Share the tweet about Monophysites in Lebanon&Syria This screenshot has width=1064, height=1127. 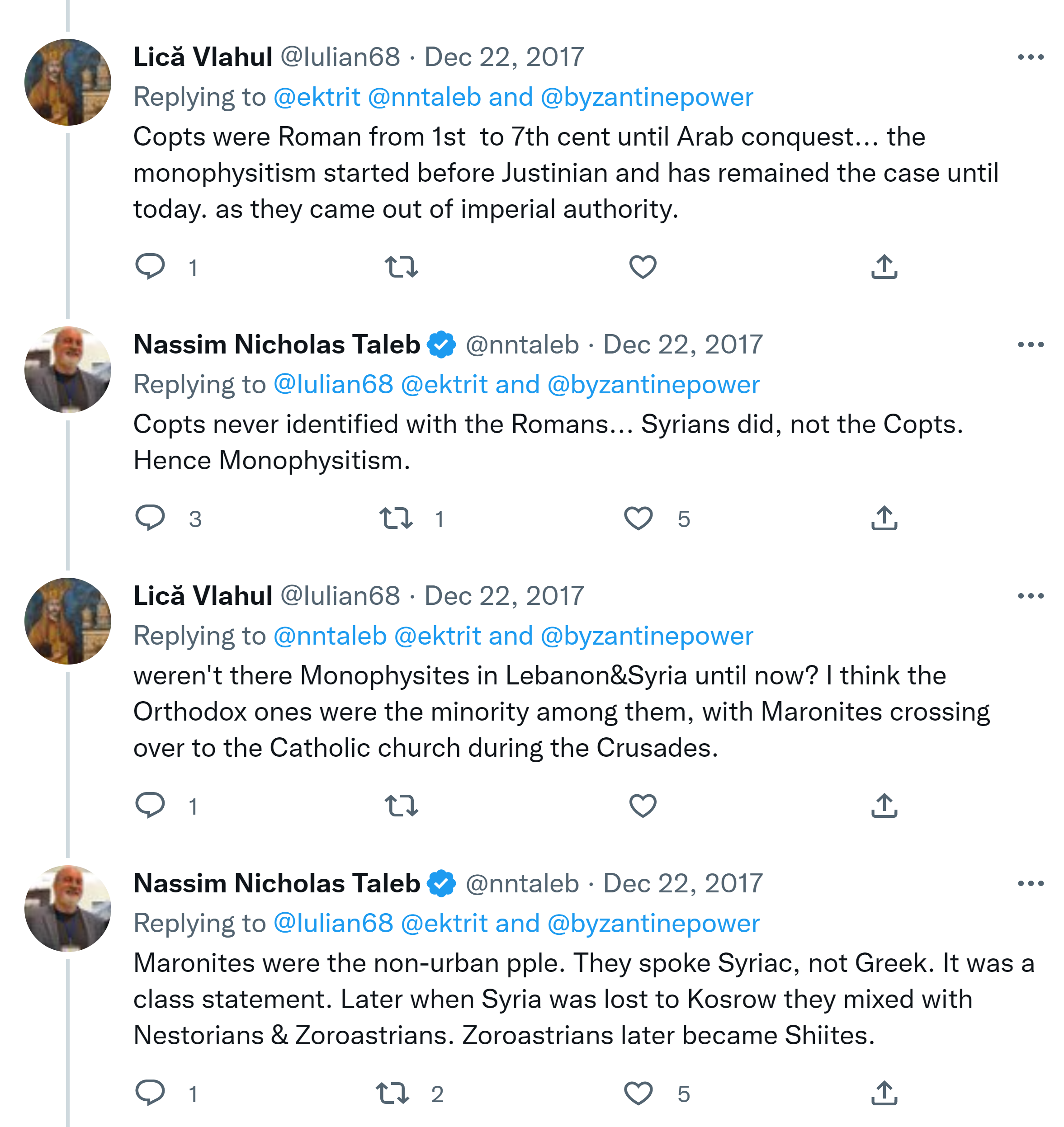(x=884, y=806)
